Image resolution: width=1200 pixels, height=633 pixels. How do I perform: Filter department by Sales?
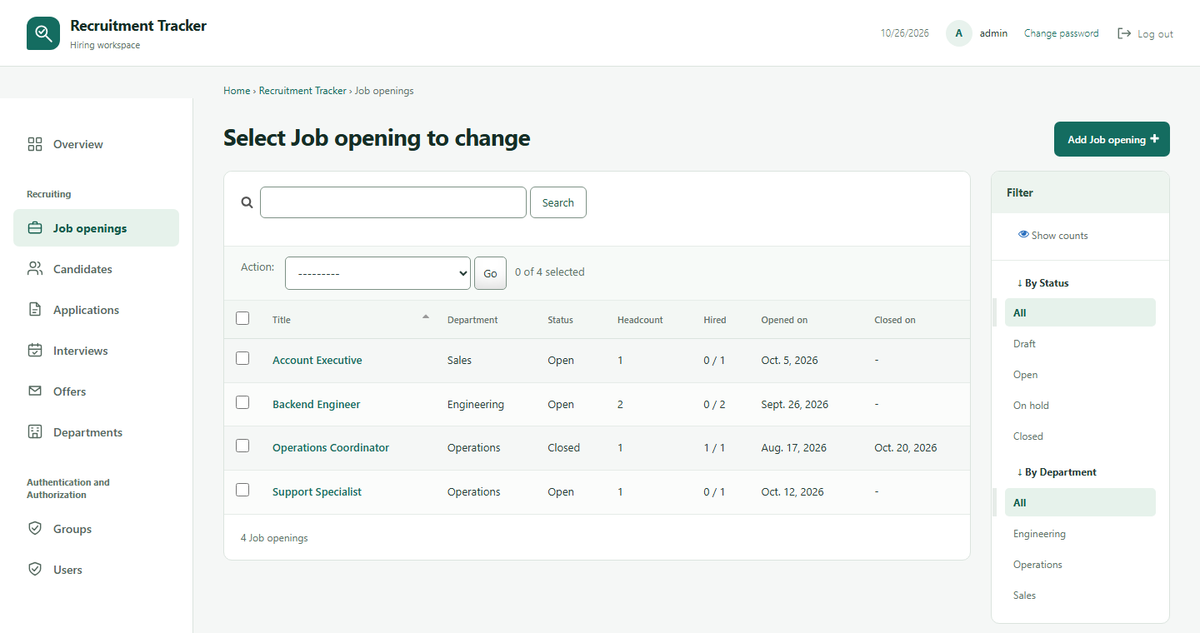1080,595
